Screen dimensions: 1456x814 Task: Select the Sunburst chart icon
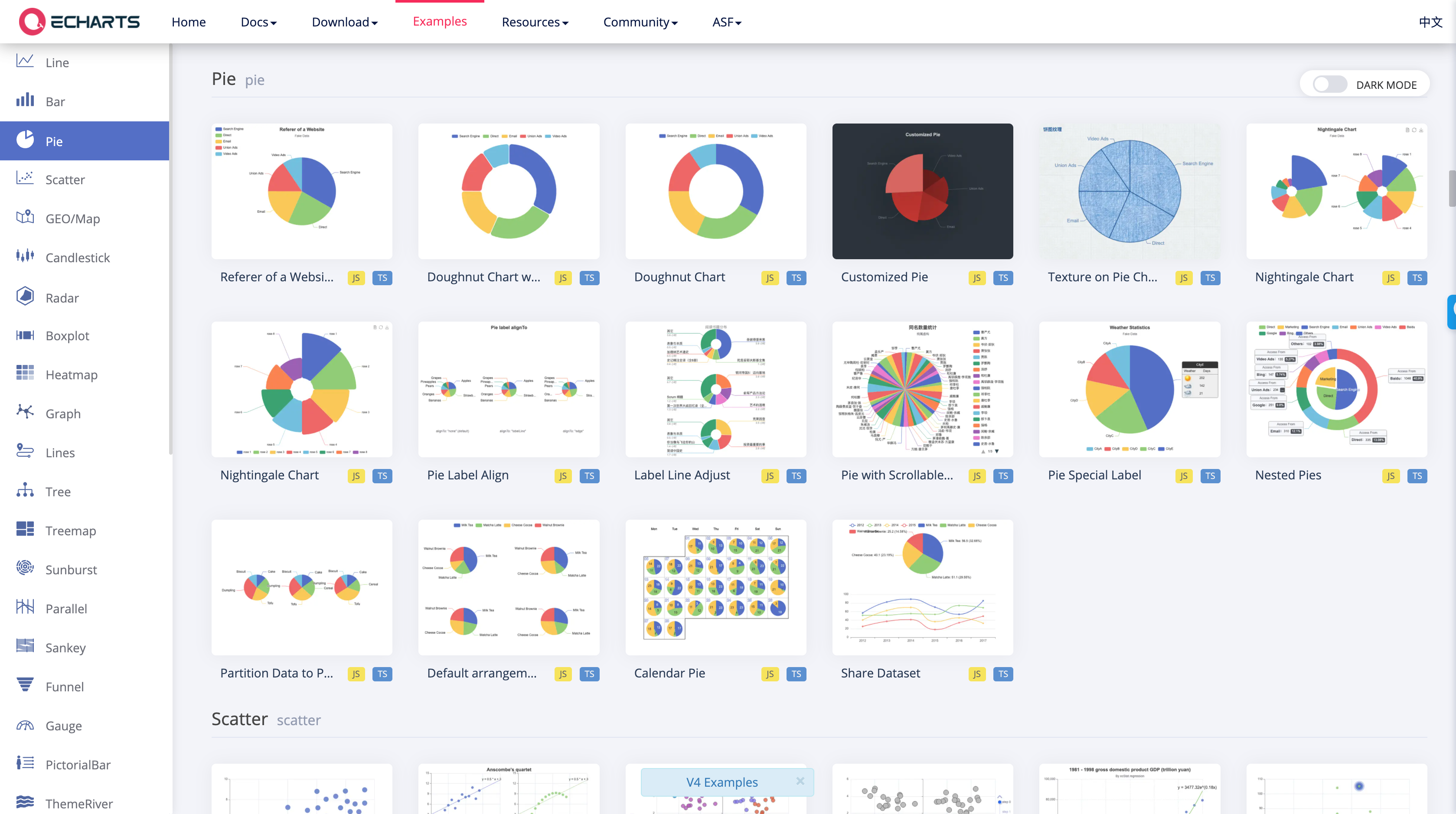coord(25,568)
